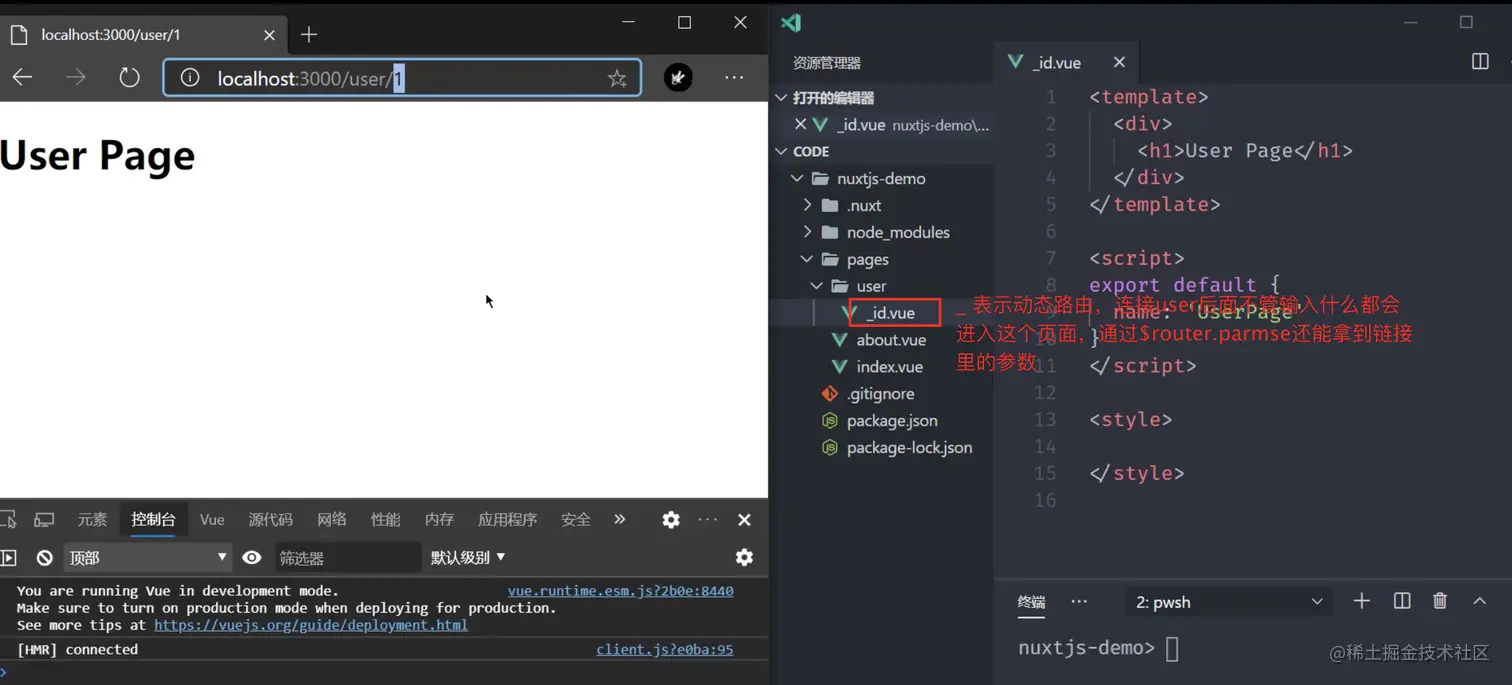Viewport: 1512px width, 685px height.
Task: Open the vuejs.org deployment guide link
Action: click(x=311, y=625)
